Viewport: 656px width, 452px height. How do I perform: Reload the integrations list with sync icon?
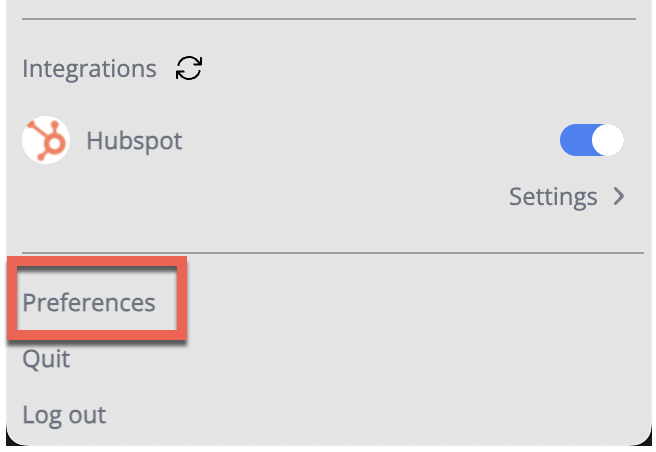[188, 69]
